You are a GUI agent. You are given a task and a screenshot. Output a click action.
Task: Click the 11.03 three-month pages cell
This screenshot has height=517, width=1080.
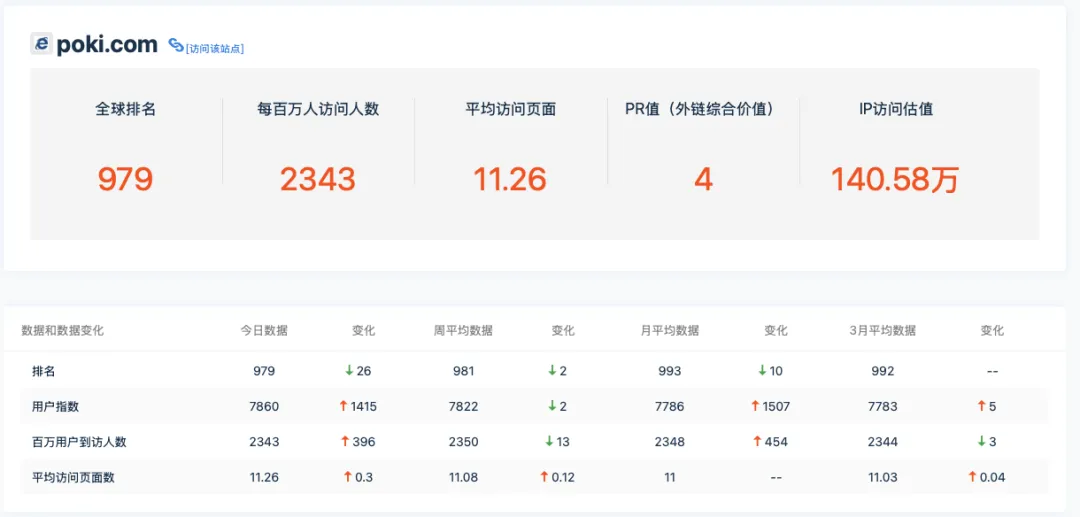[883, 477]
